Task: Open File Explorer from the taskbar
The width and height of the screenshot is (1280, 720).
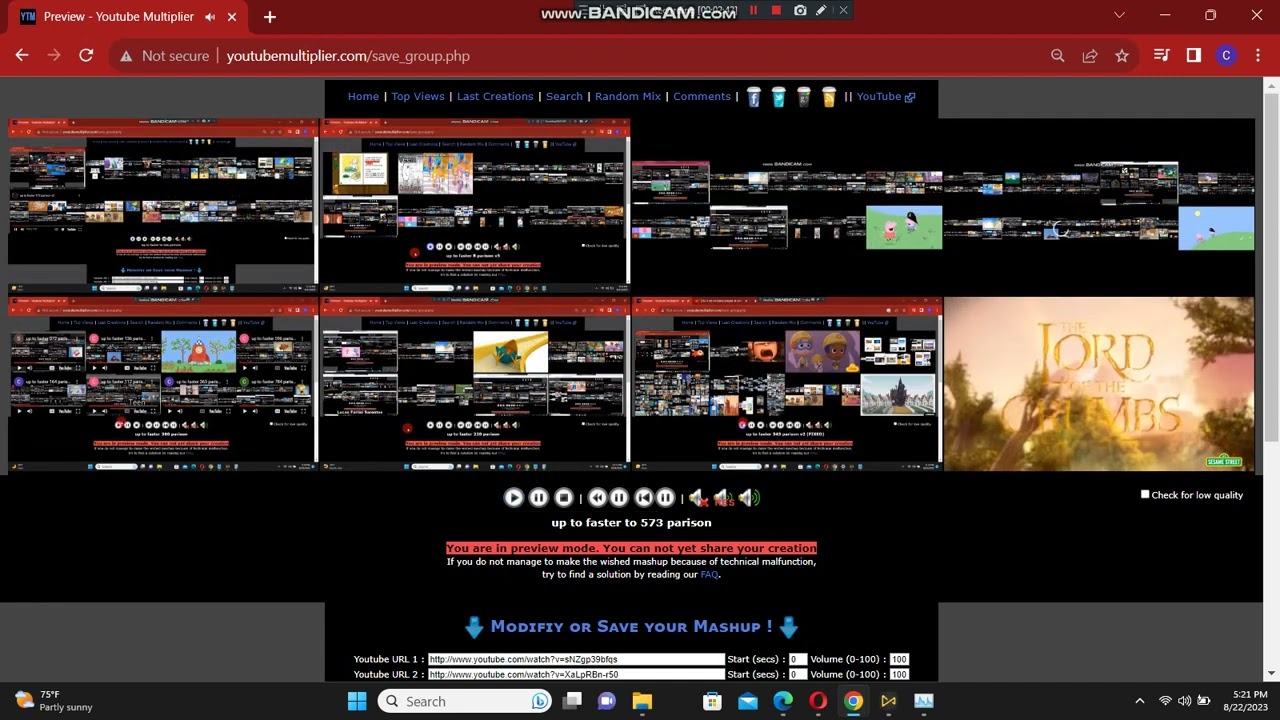Action: tap(642, 701)
